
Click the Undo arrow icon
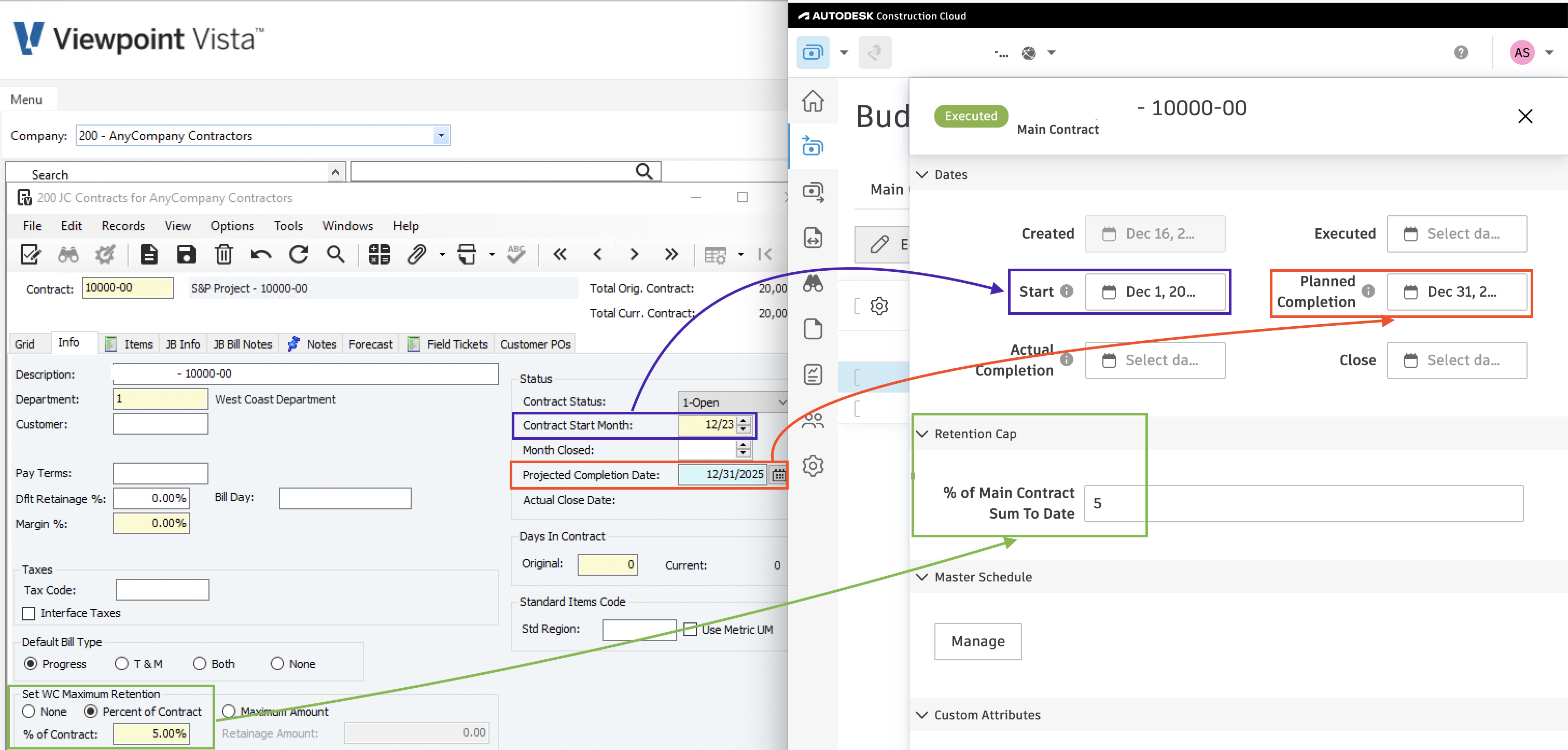pyautogui.click(x=260, y=255)
